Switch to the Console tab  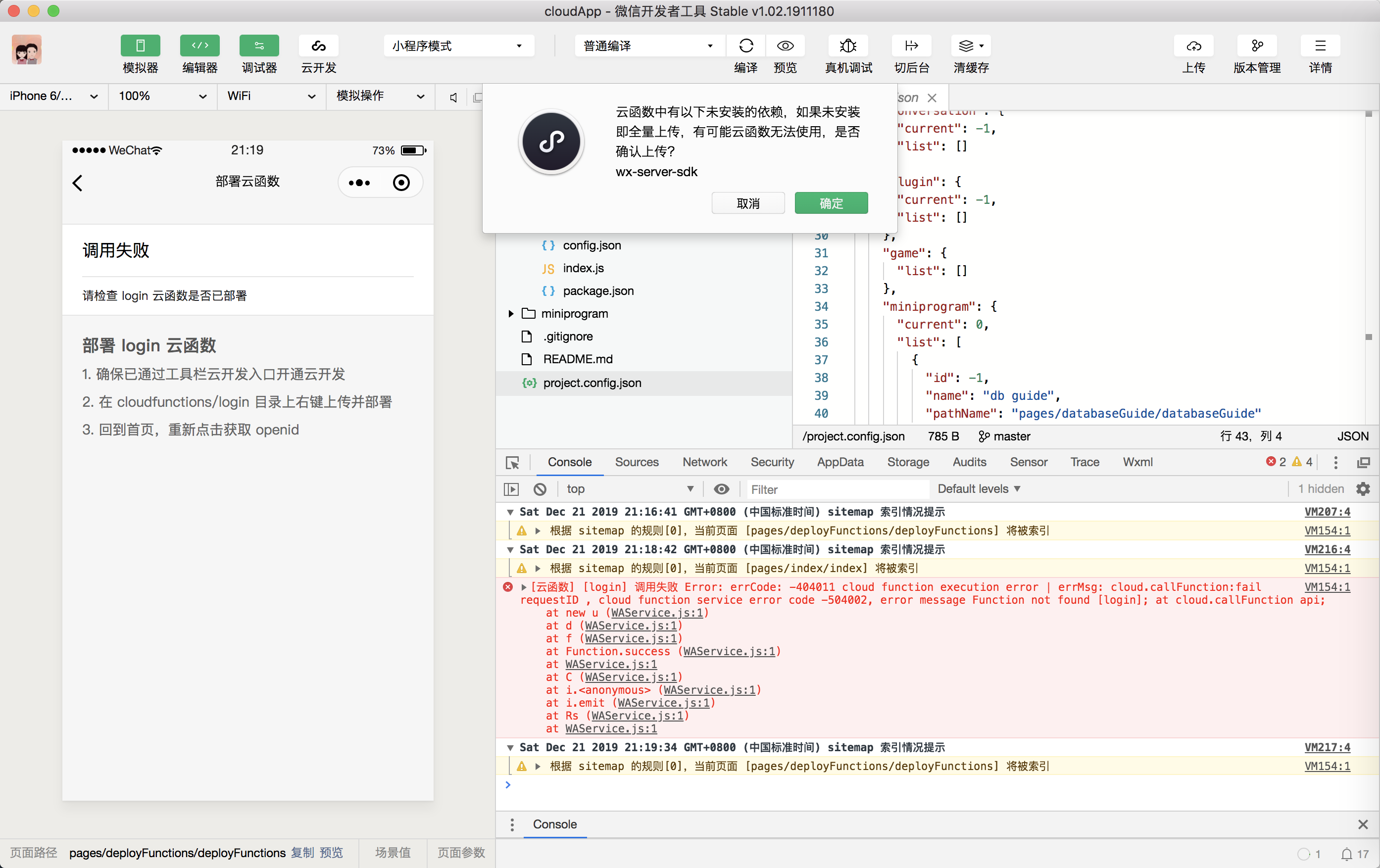tap(570, 462)
